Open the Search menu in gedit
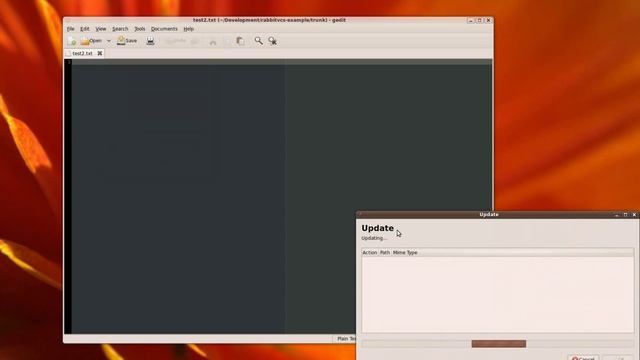Screen dimensions: 640x360 coord(120,29)
